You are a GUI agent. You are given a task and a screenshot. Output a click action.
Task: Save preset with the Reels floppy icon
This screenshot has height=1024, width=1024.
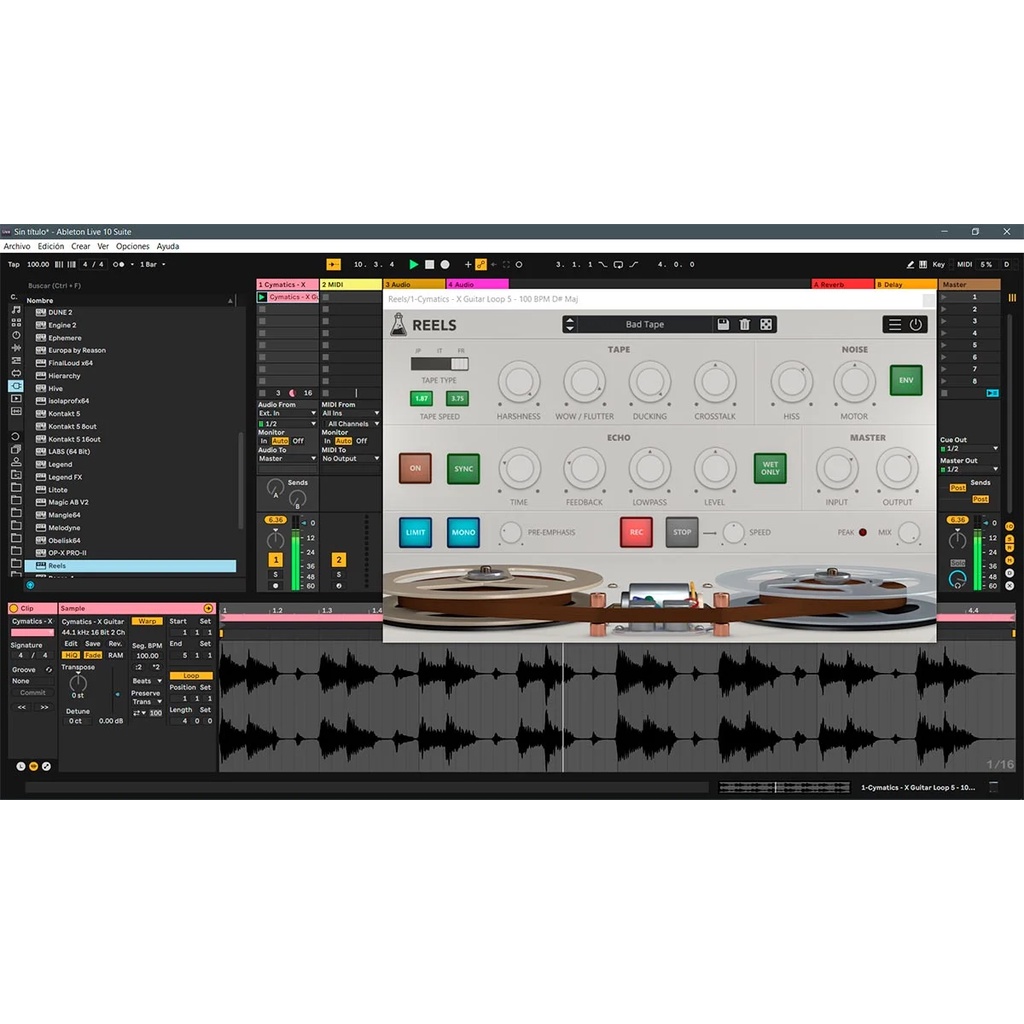click(723, 324)
